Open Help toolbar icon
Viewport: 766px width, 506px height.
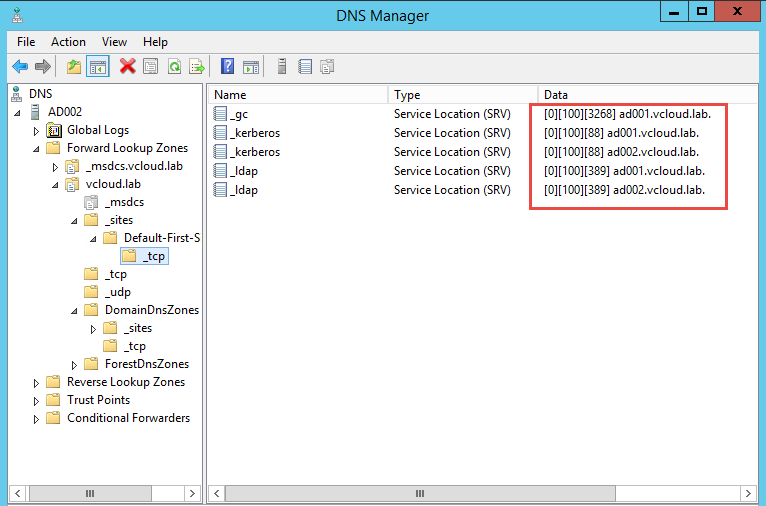pos(227,66)
